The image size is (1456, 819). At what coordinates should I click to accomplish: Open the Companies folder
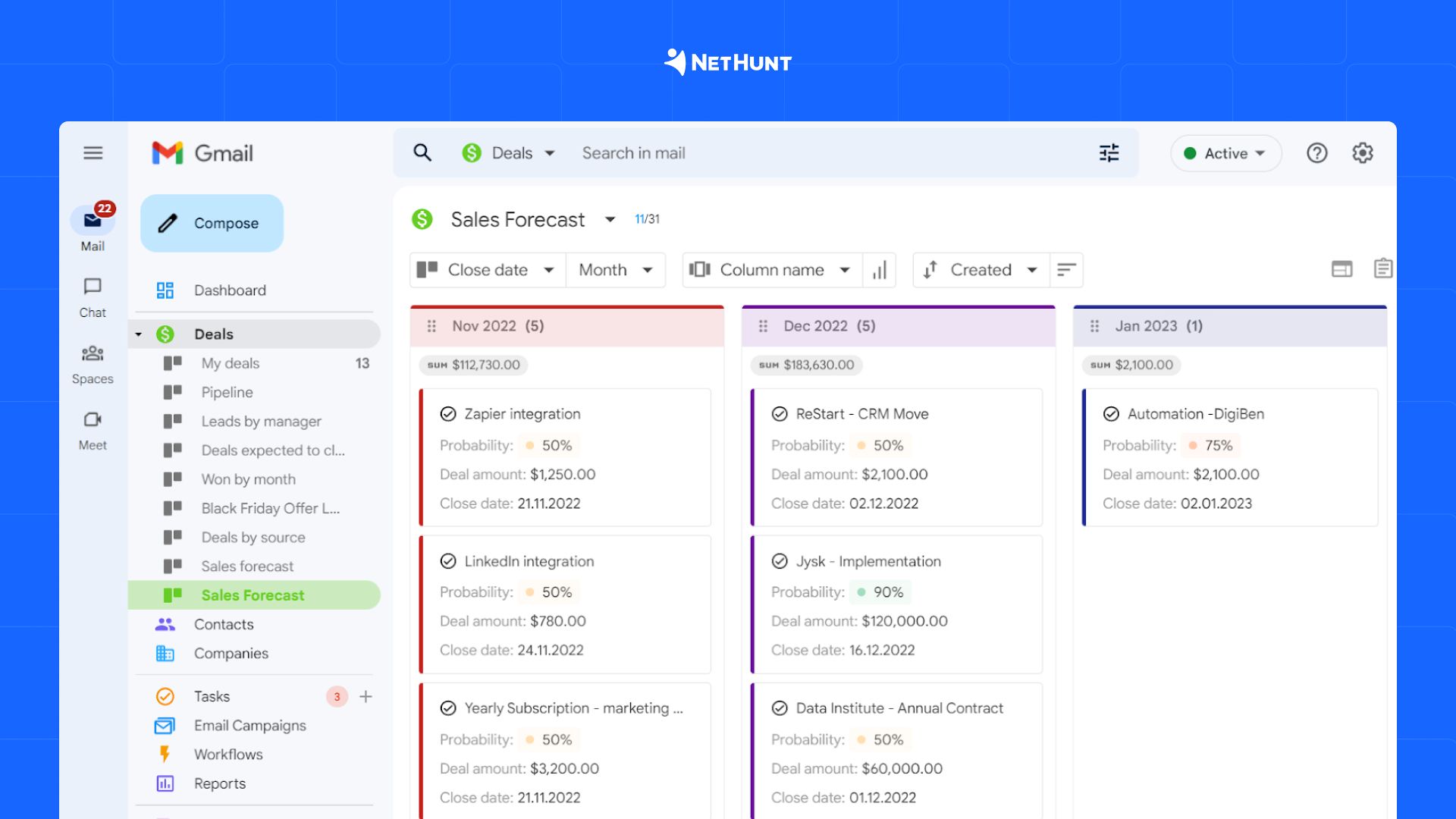click(231, 653)
